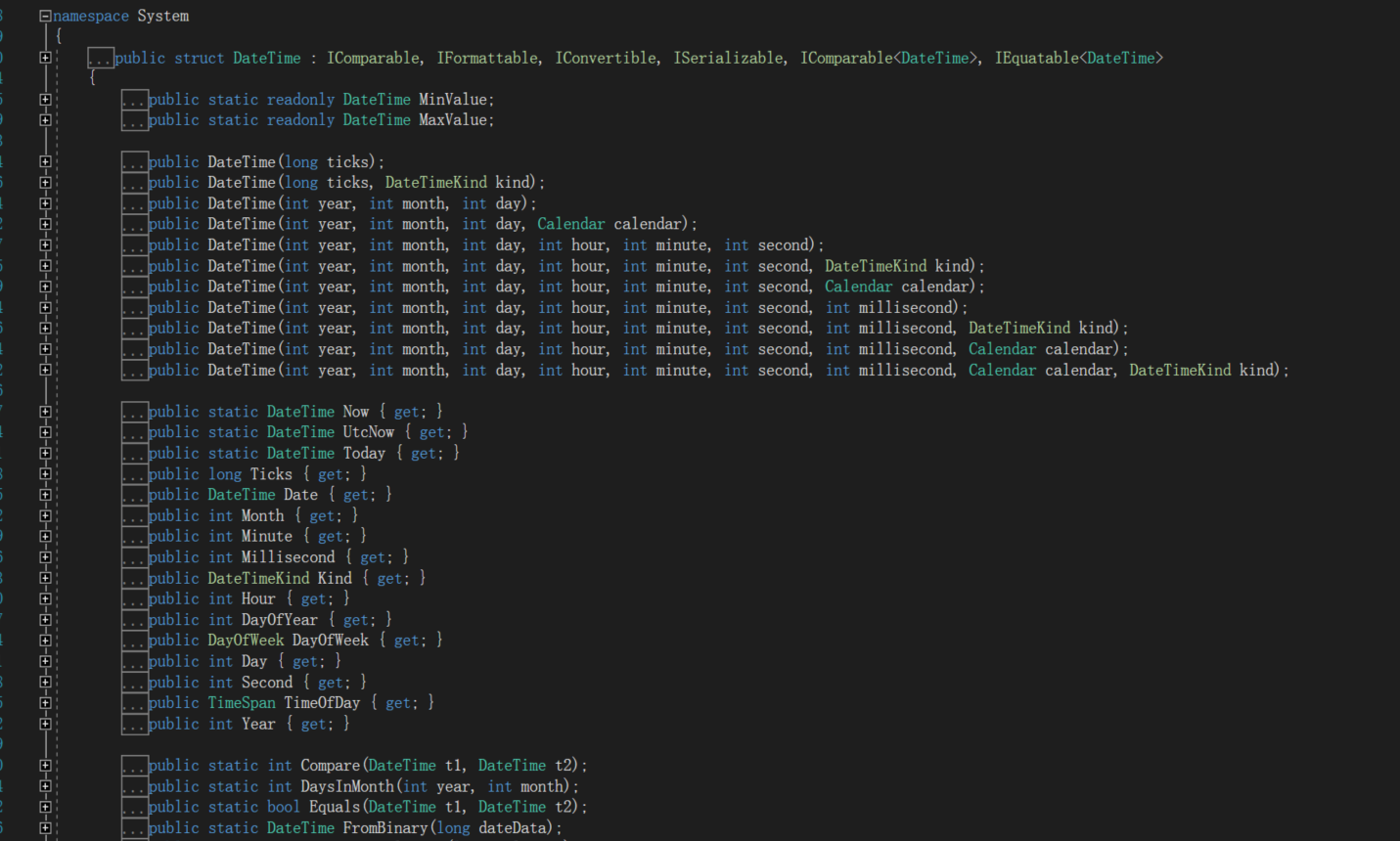
Task: Expand the Kind property outline
Action: pos(45,578)
